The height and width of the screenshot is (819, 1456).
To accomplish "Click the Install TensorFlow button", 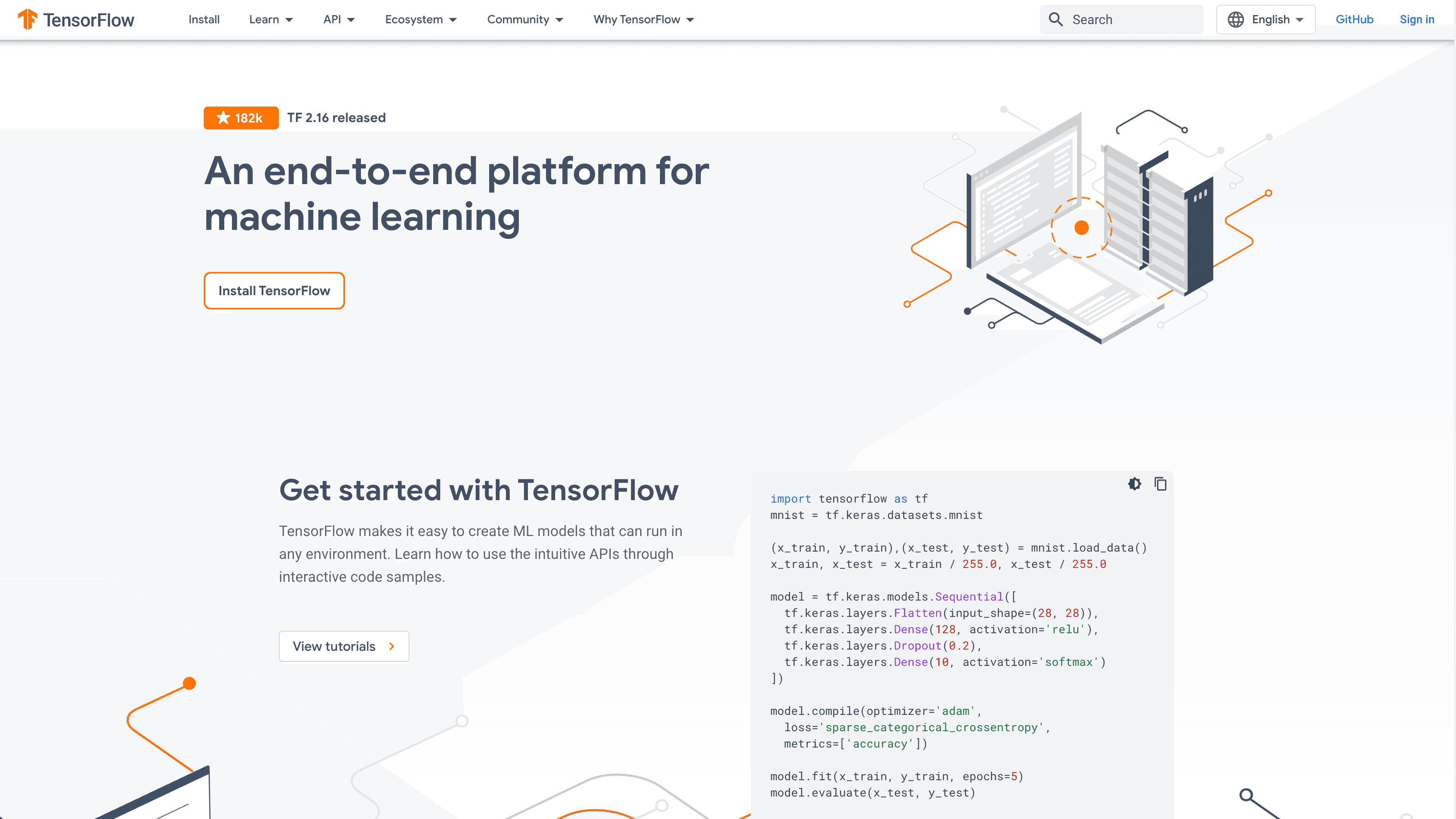I will (274, 291).
